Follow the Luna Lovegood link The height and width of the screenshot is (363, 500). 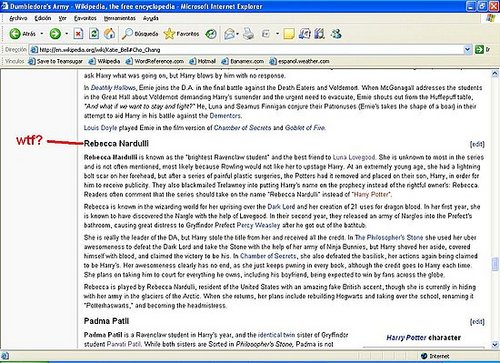tap(354, 157)
